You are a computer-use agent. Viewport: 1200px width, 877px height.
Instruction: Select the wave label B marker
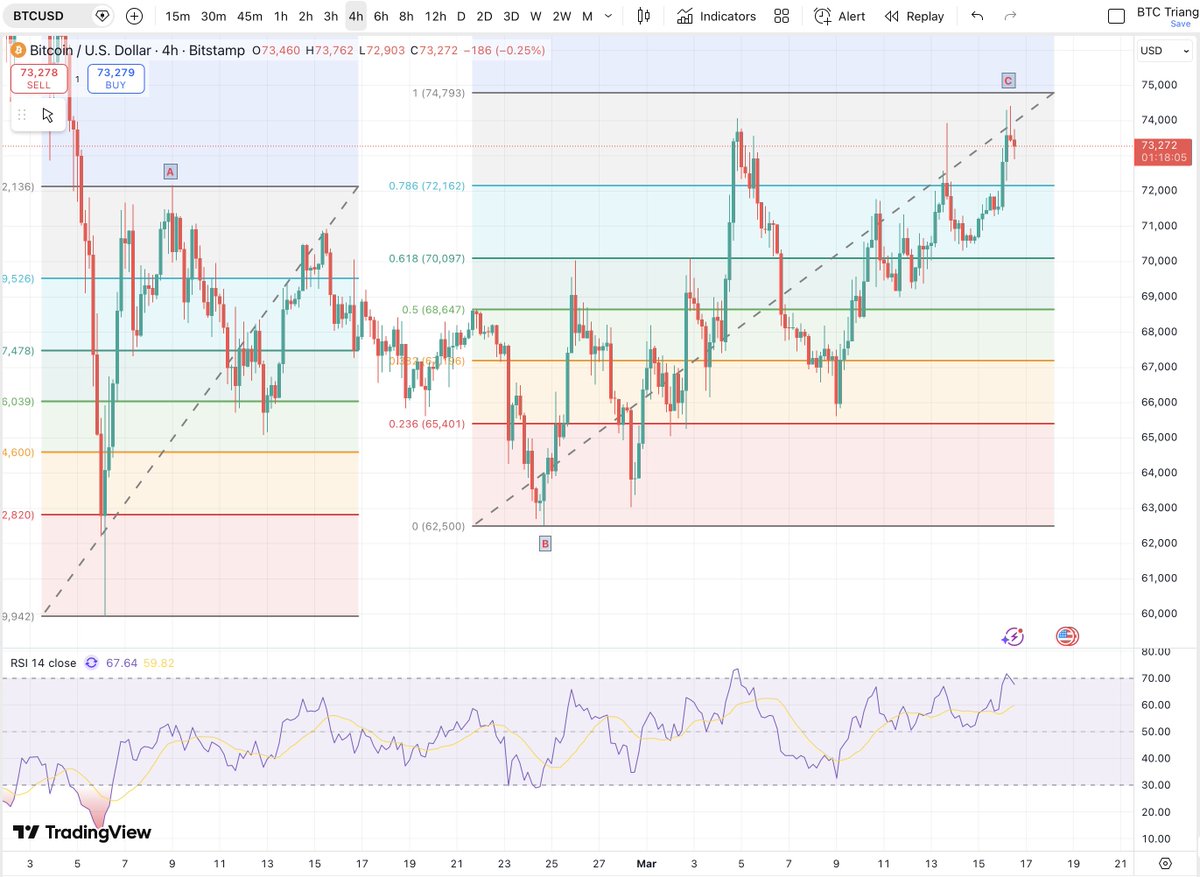point(545,544)
